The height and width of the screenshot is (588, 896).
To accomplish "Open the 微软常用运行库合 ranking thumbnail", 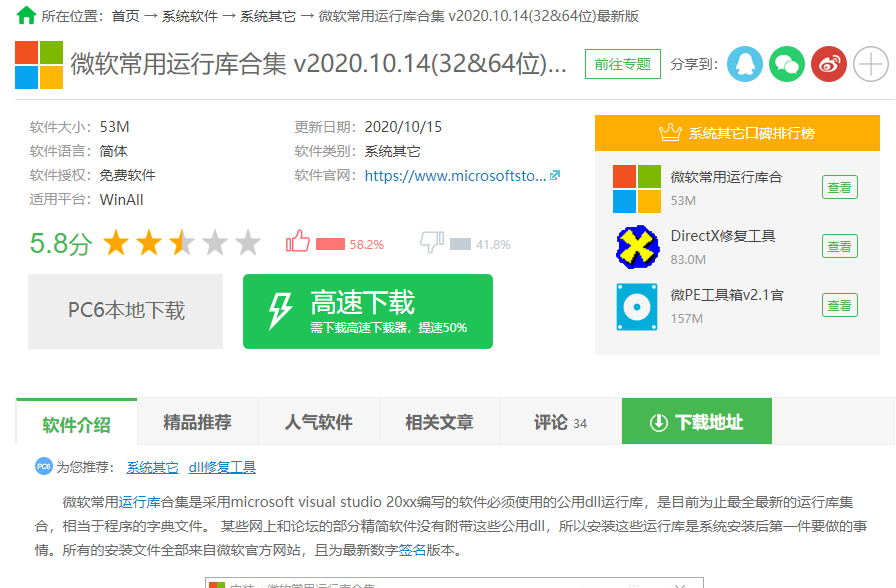I will coord(637,189).
